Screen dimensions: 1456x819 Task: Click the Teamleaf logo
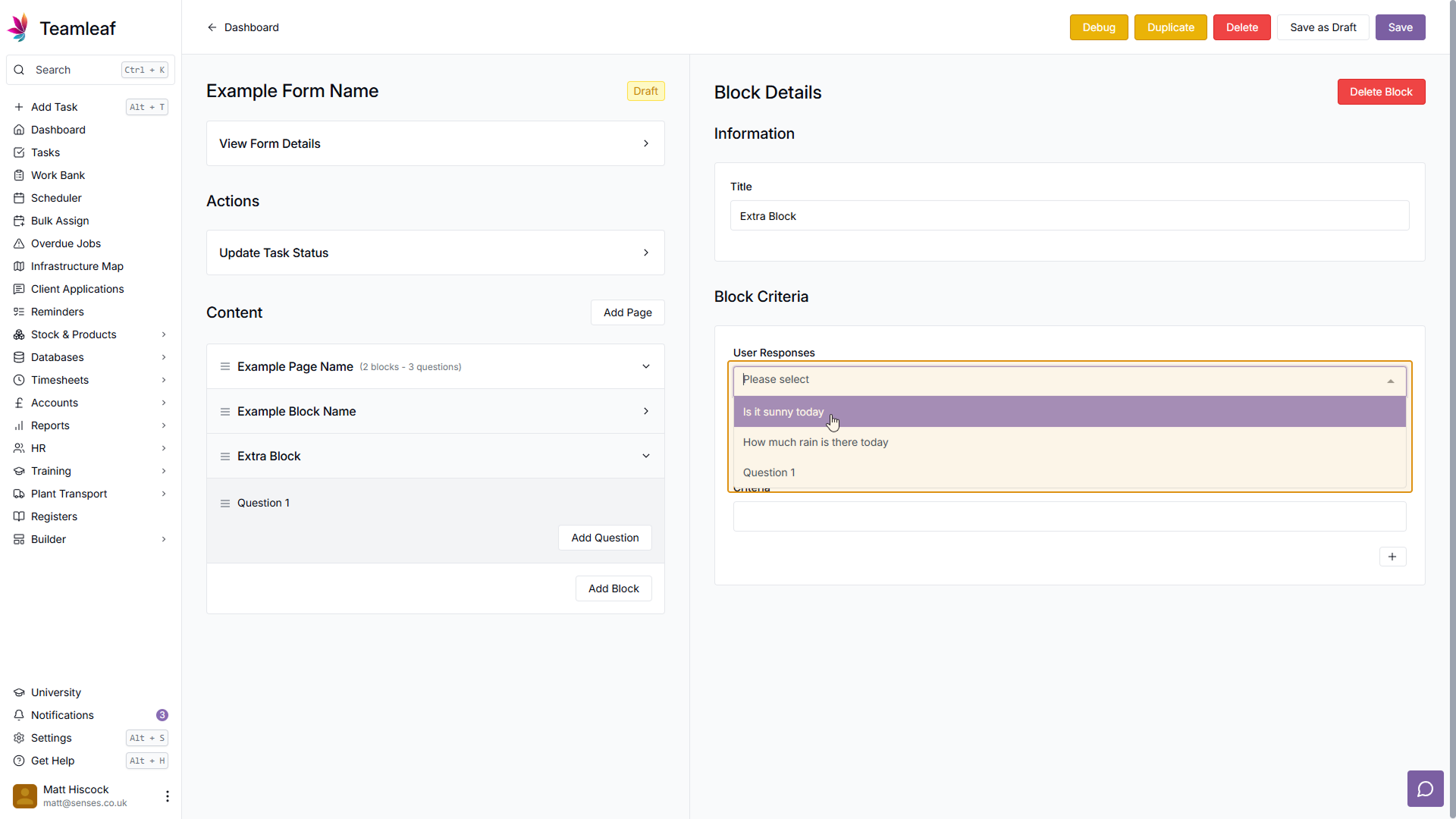[19, 28]
